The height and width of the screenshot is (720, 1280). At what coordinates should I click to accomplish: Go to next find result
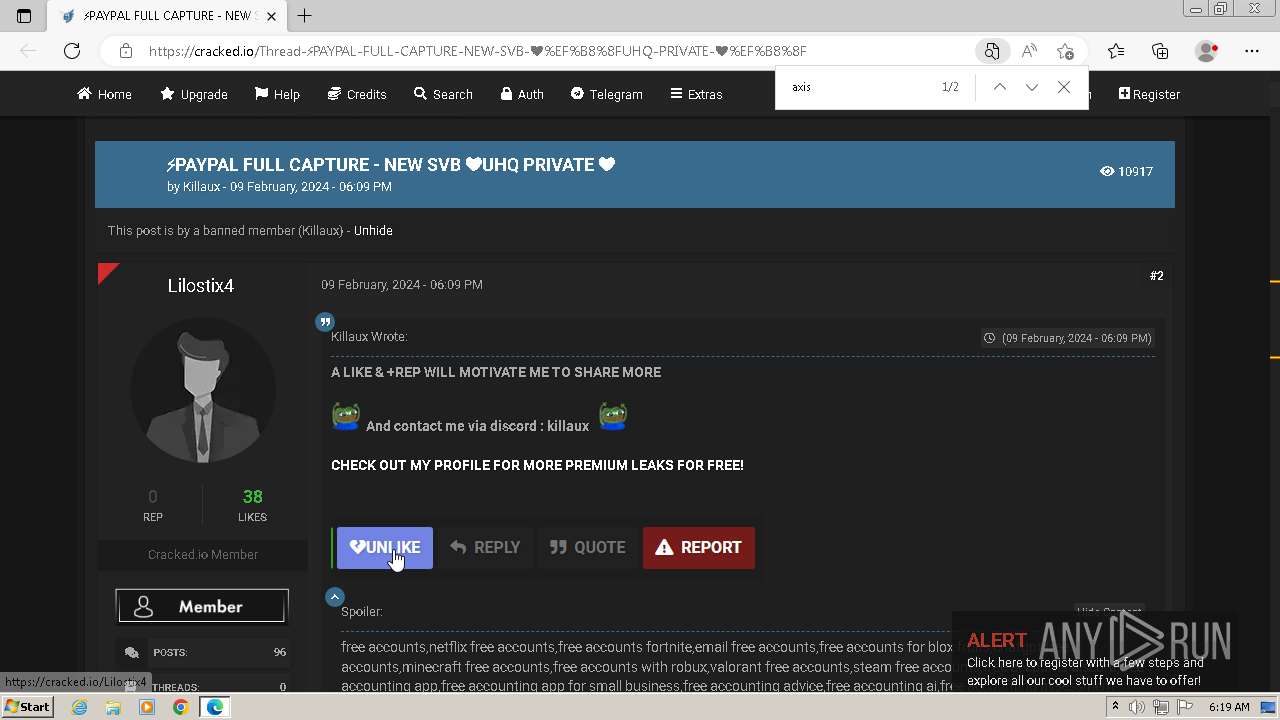(1031, 87)
